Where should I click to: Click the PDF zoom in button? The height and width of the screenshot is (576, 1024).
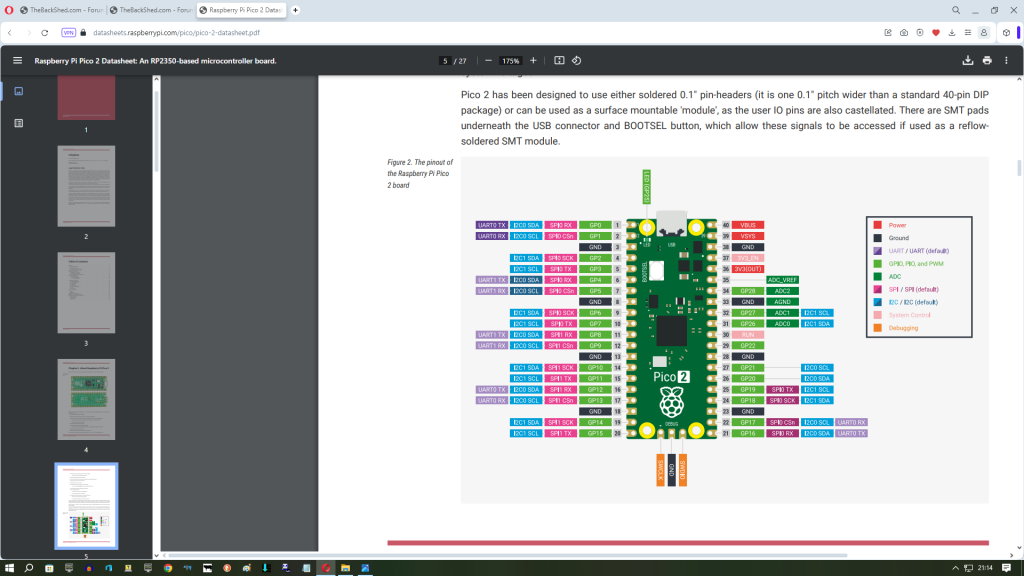tap(533, 60)
